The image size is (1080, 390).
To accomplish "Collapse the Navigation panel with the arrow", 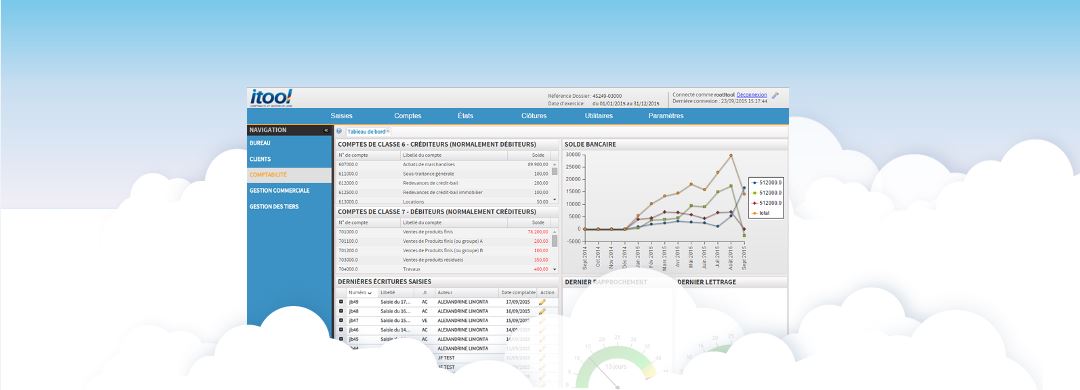I will point(326,130).
